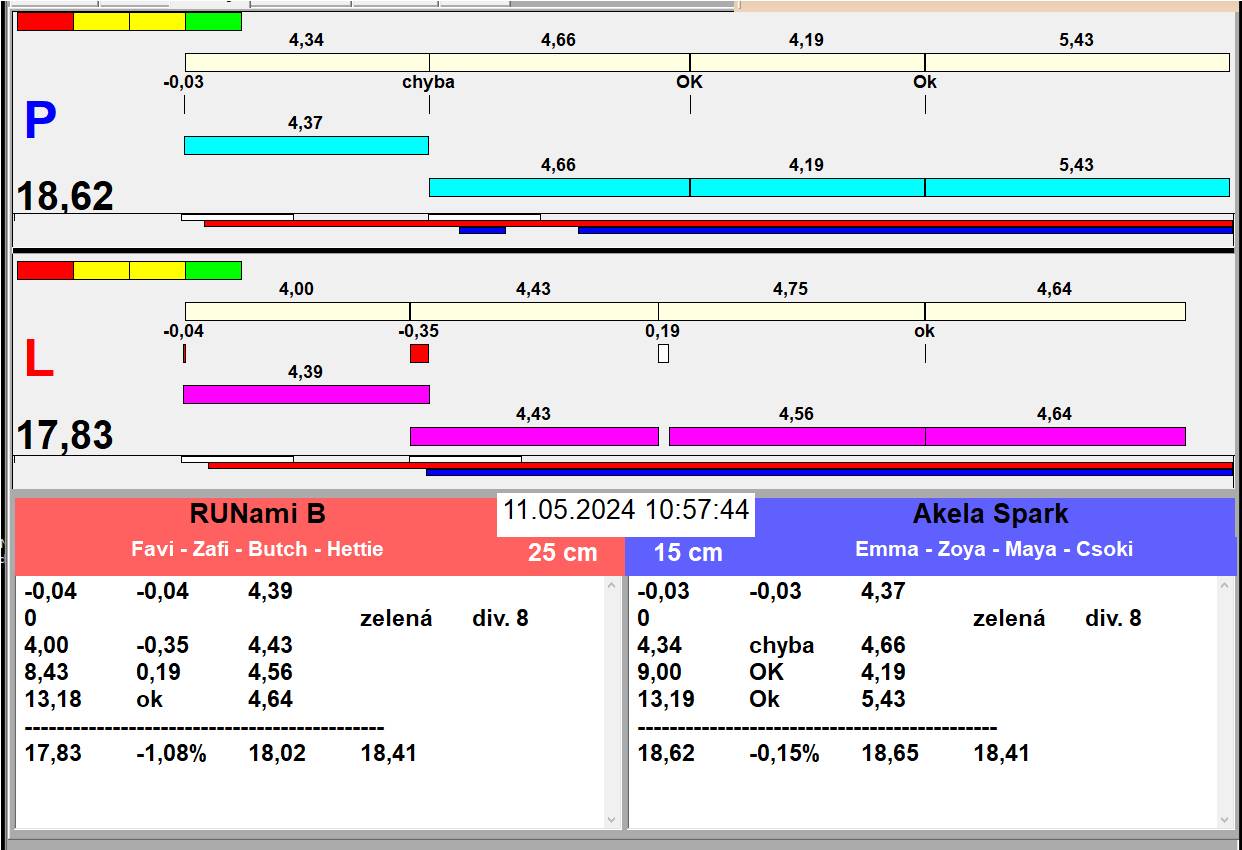Click -0,15% in the Akela Spark summary row
The image size is (1242, 850).
pyautogui.click(x=784, y=753)
